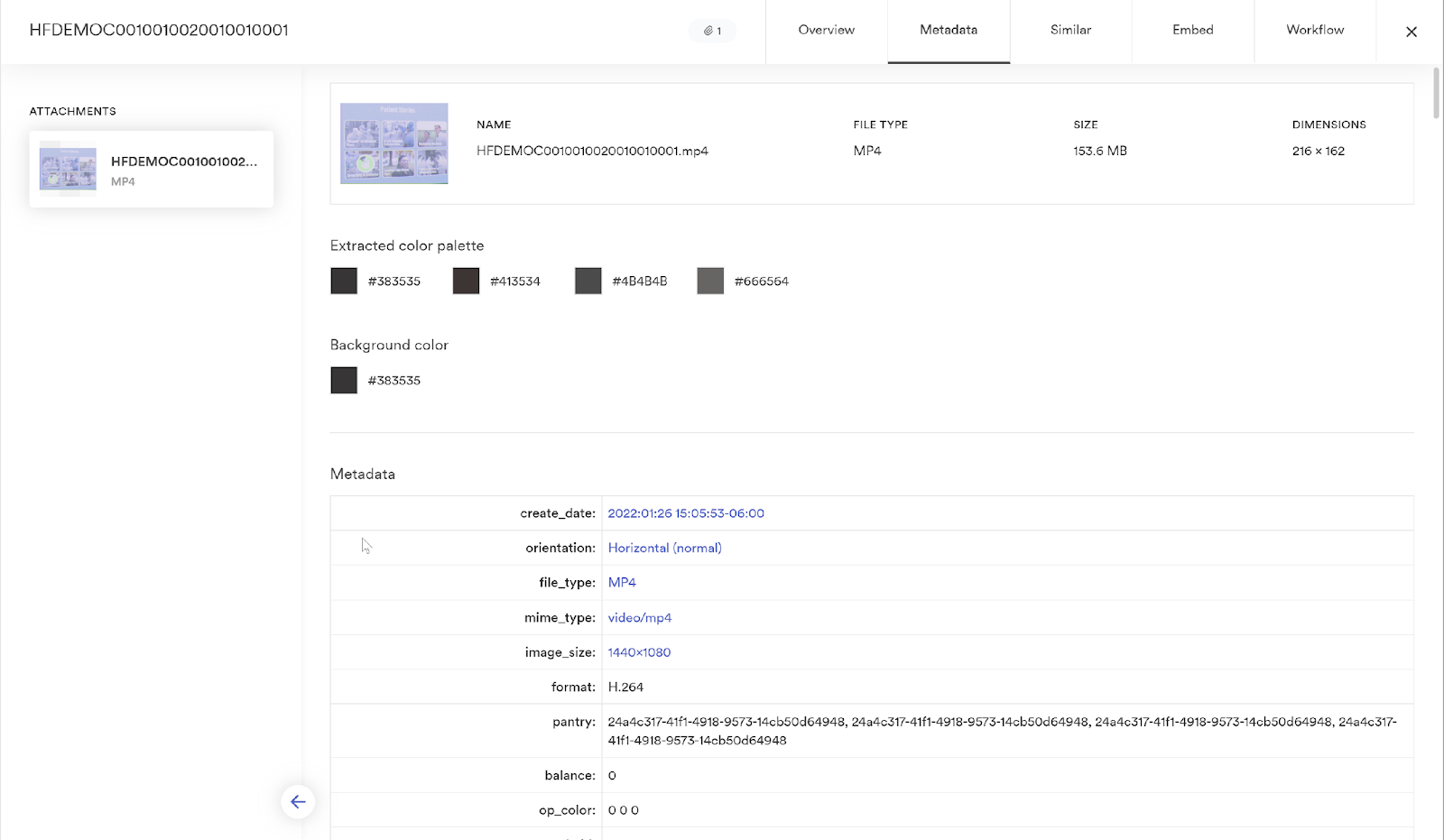Screen dimensions: 1444x840
Task: Click the vertical scrollbar thumb
Action: (1437, 92)
